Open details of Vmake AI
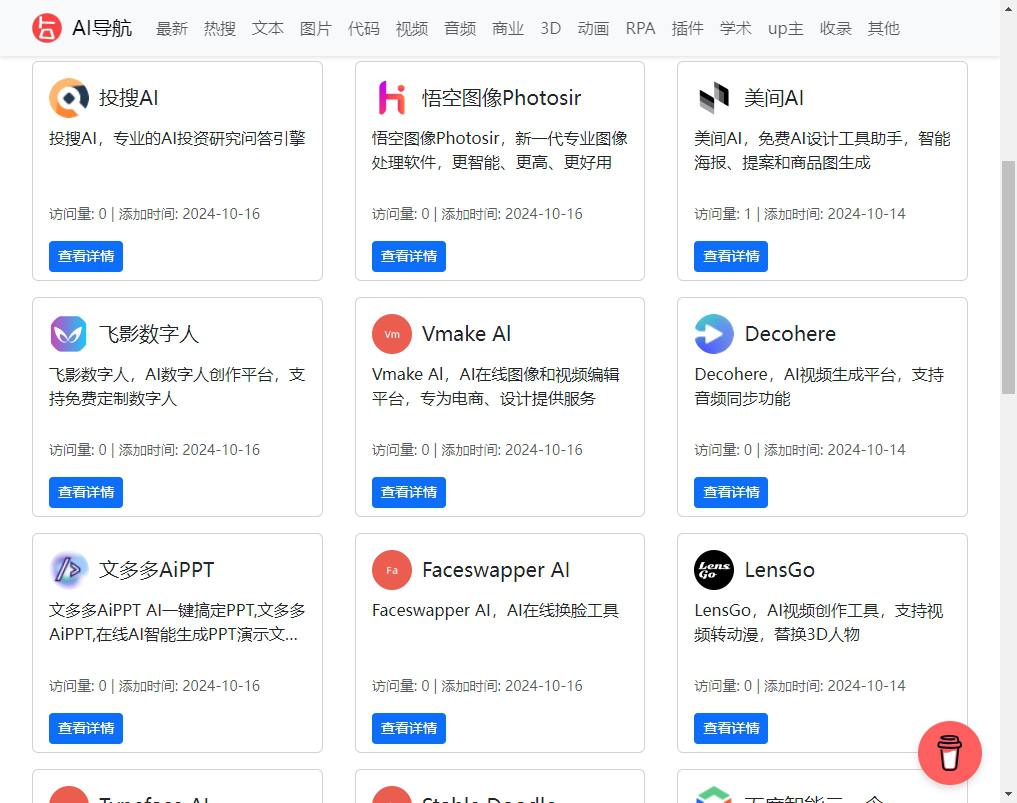This screenshot has height=803, width=1017. point(409,492)
